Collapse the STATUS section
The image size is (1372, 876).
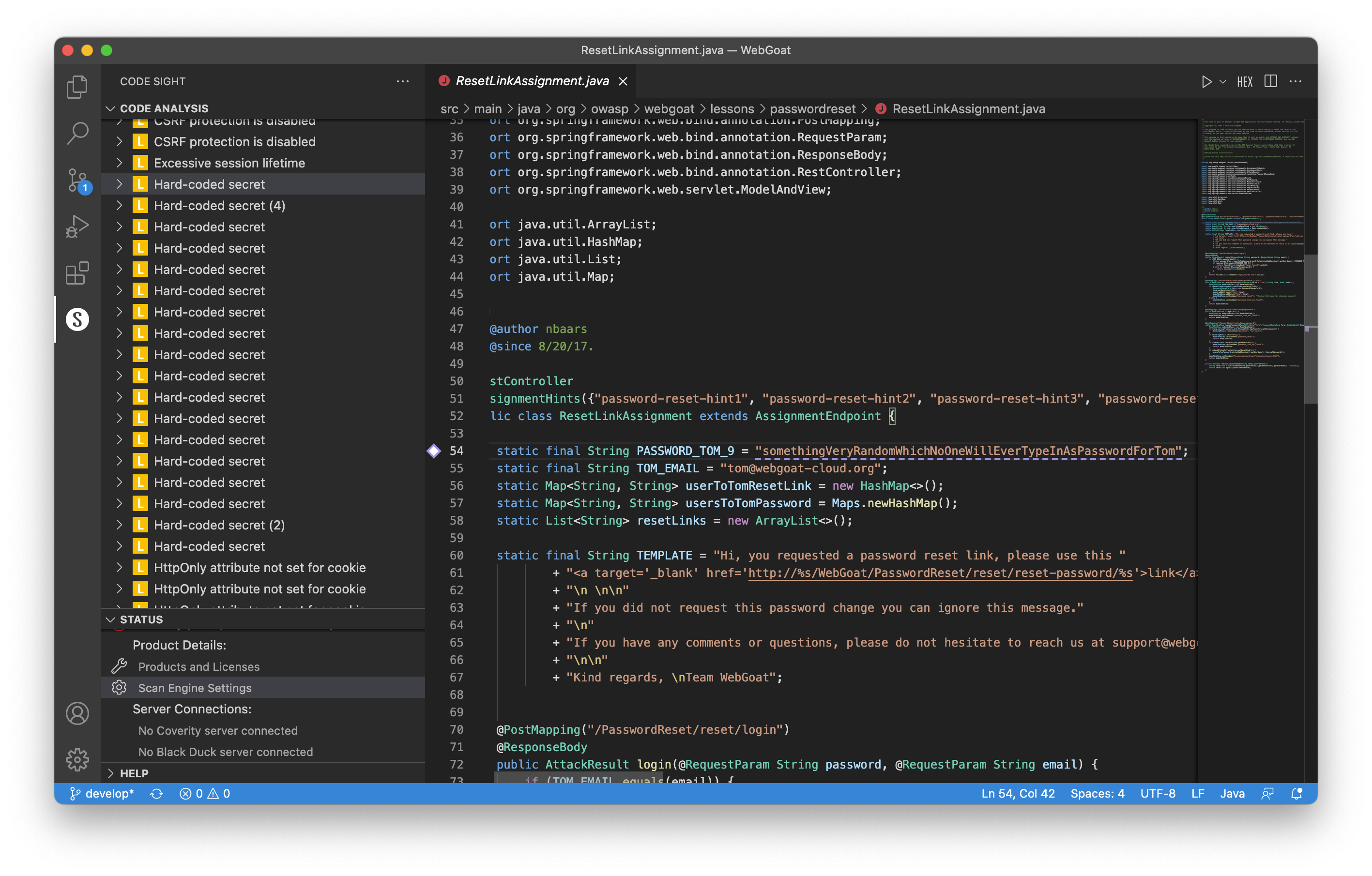point(138,619)
